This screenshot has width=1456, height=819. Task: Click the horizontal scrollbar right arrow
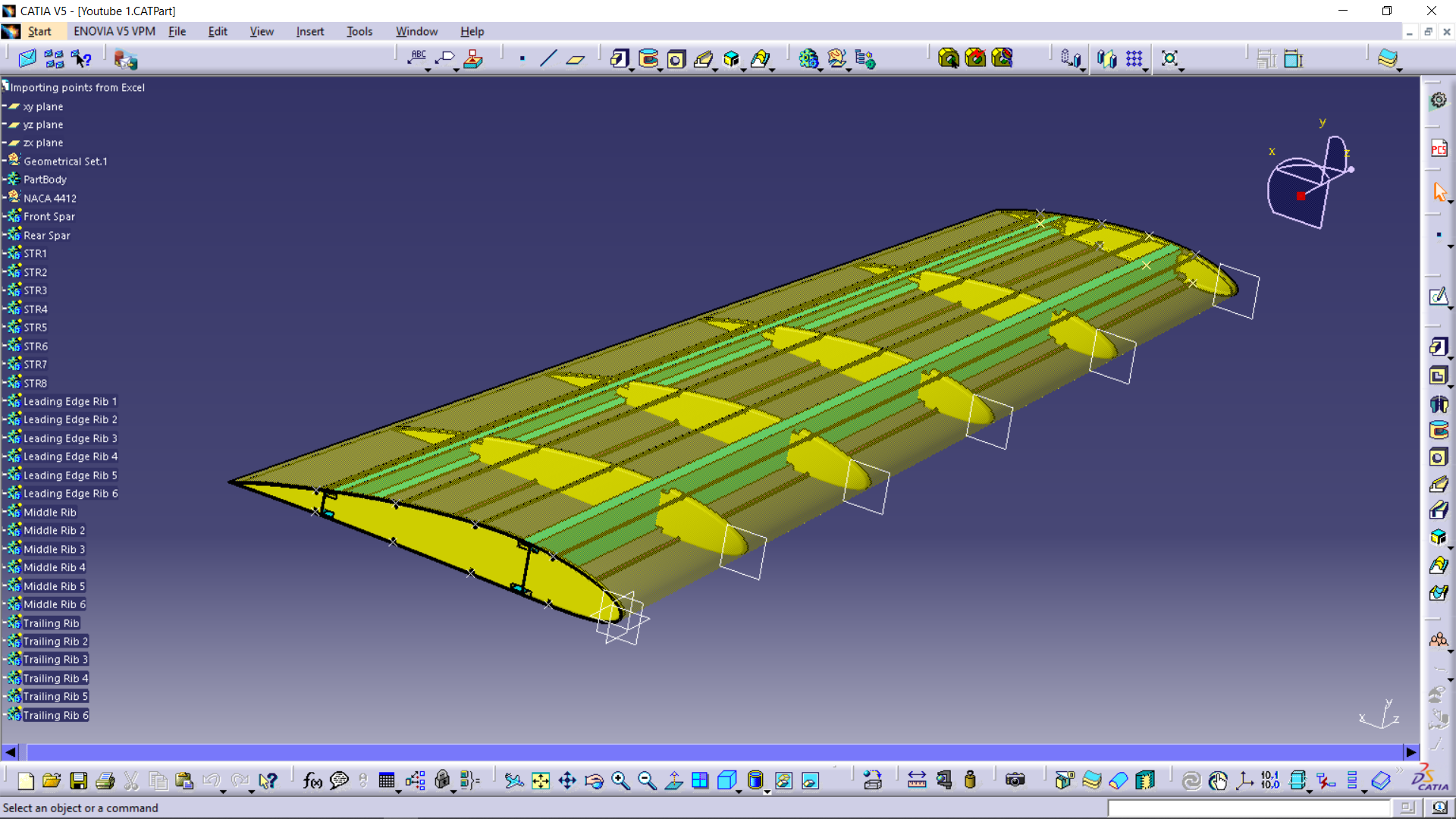coord(1410,752)
